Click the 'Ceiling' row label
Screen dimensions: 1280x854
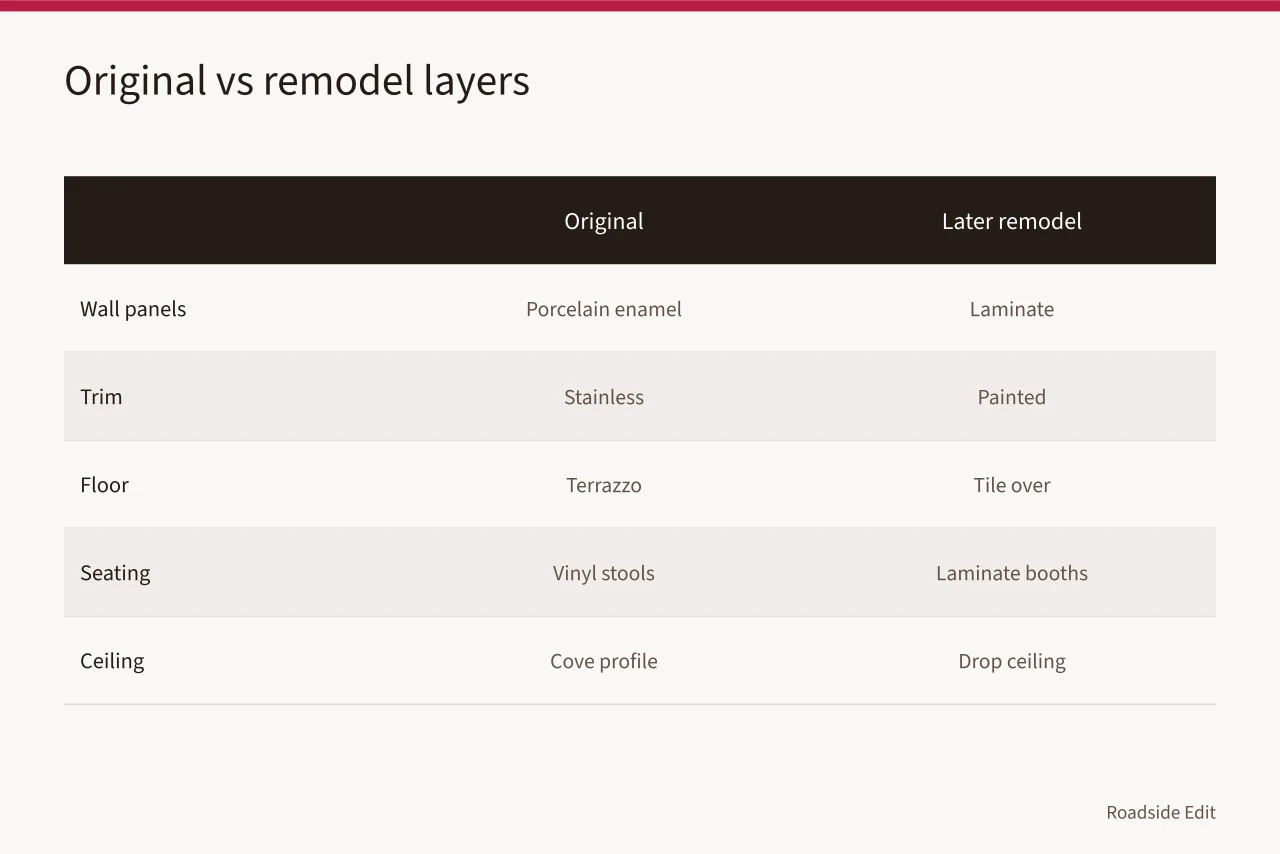pyautogui.click(x=112, y=661)
